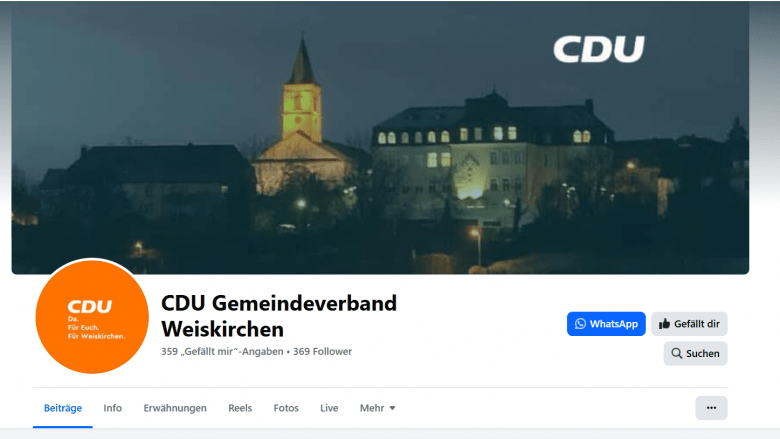Open the orange CDU profile picture
The width and height of the screenshot is (780, 439).
pyautogui.click(x=92, y=316)
